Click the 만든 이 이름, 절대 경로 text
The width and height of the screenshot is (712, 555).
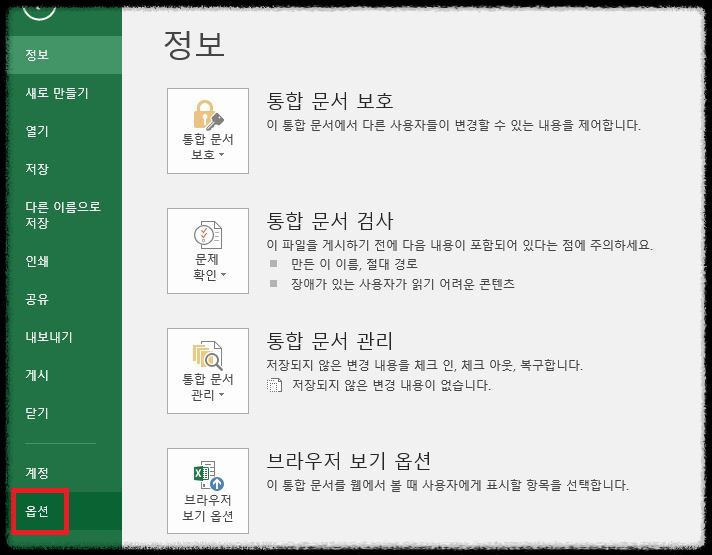[354, 264]
